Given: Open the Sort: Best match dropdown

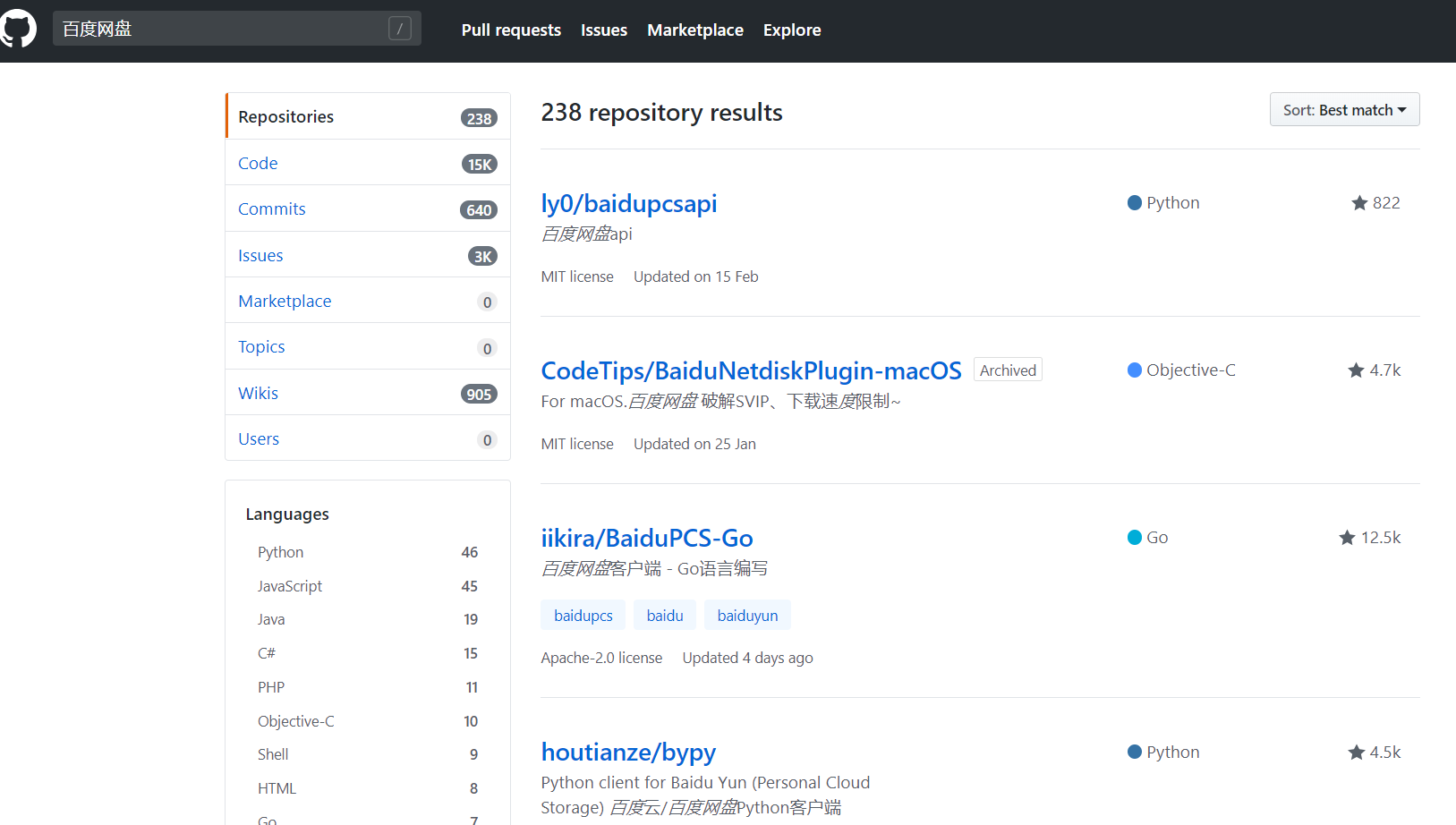Looking at the screenshot, I should [x=1344, y=110].
